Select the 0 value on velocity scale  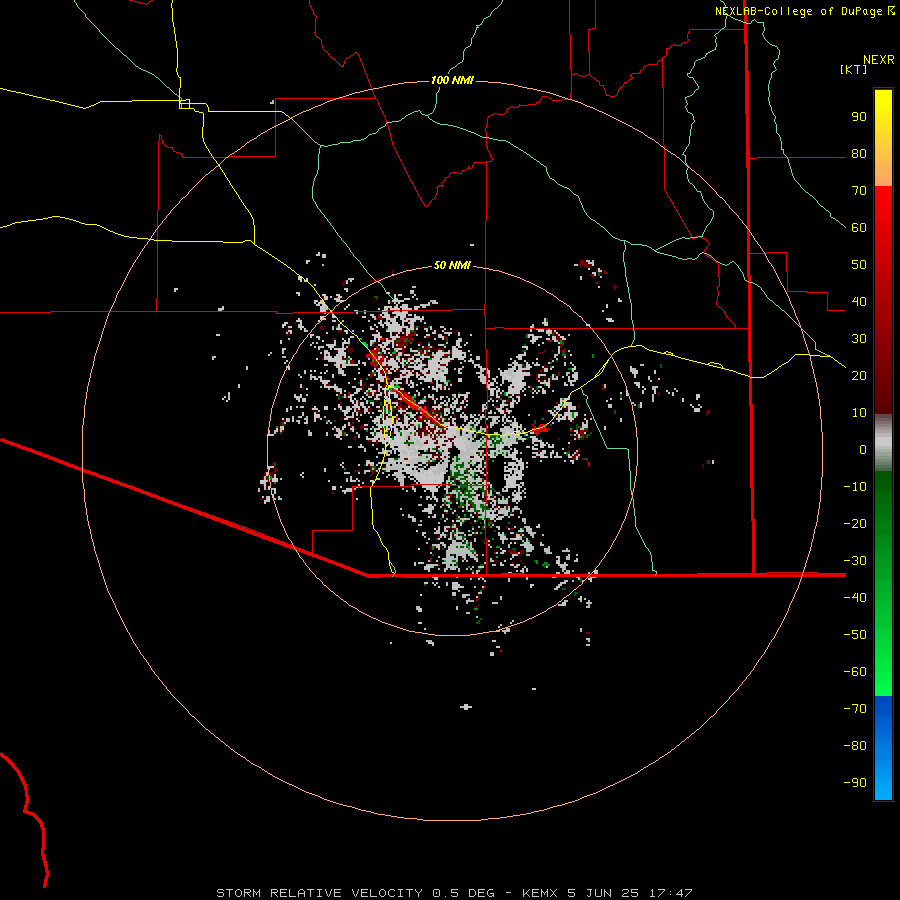click(863, 449)
